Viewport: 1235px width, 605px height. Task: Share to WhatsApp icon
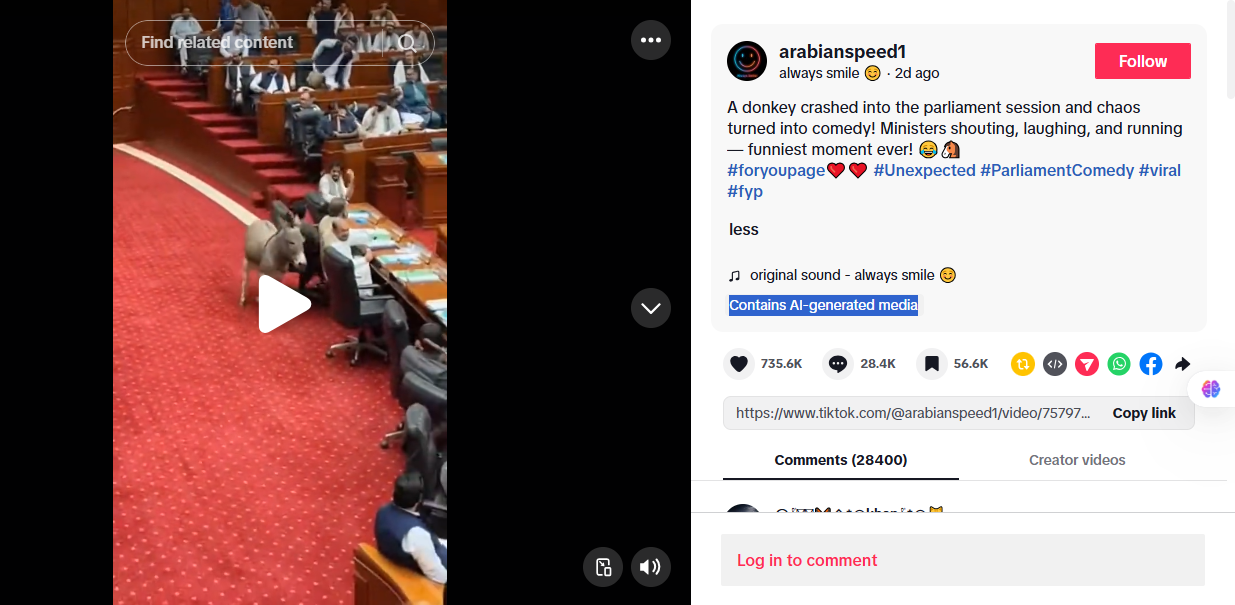(1119, 364)
